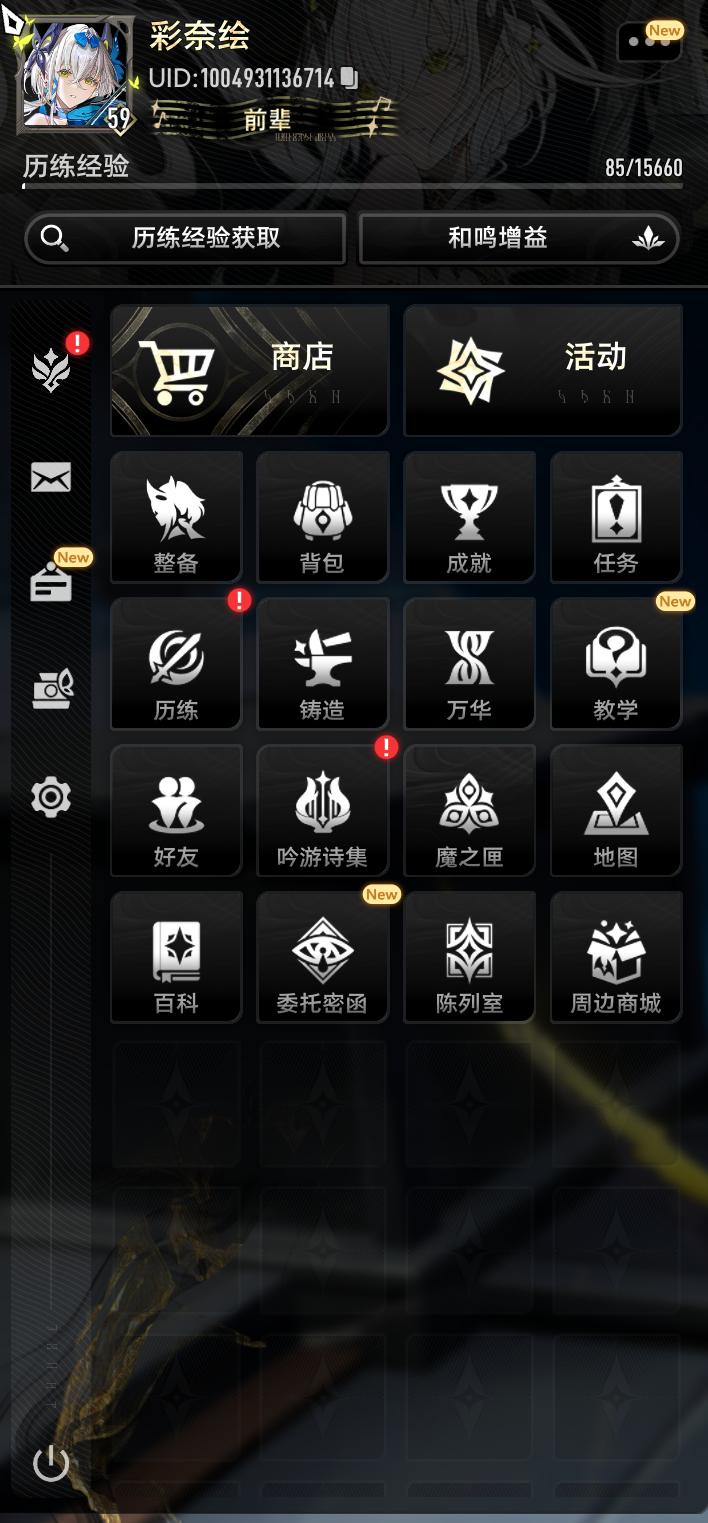Select the 成就 trophy icon
This screenshot has height=1523, width=708.
point(469,517)
